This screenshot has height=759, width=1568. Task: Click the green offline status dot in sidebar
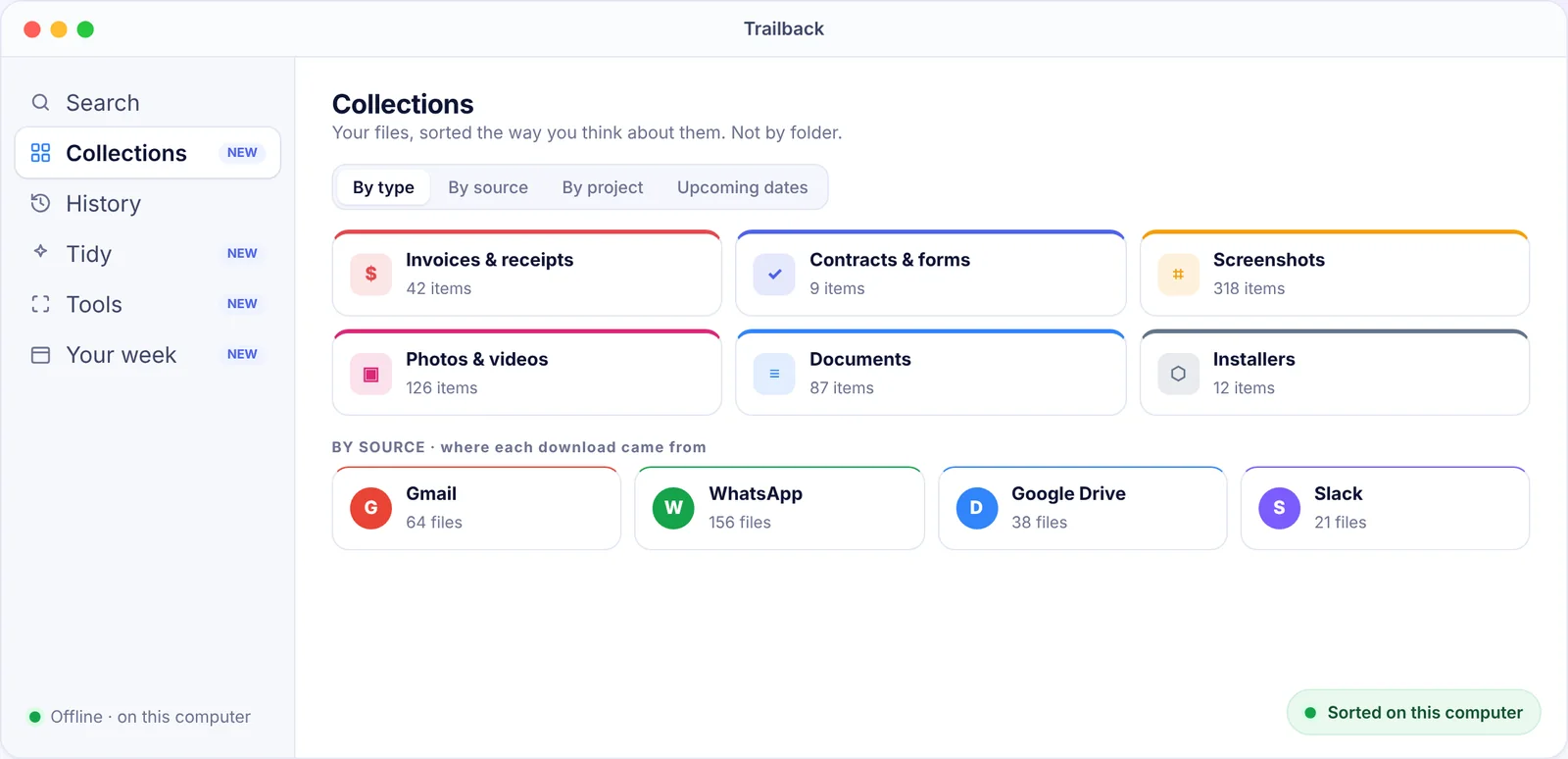click(35, 717)
